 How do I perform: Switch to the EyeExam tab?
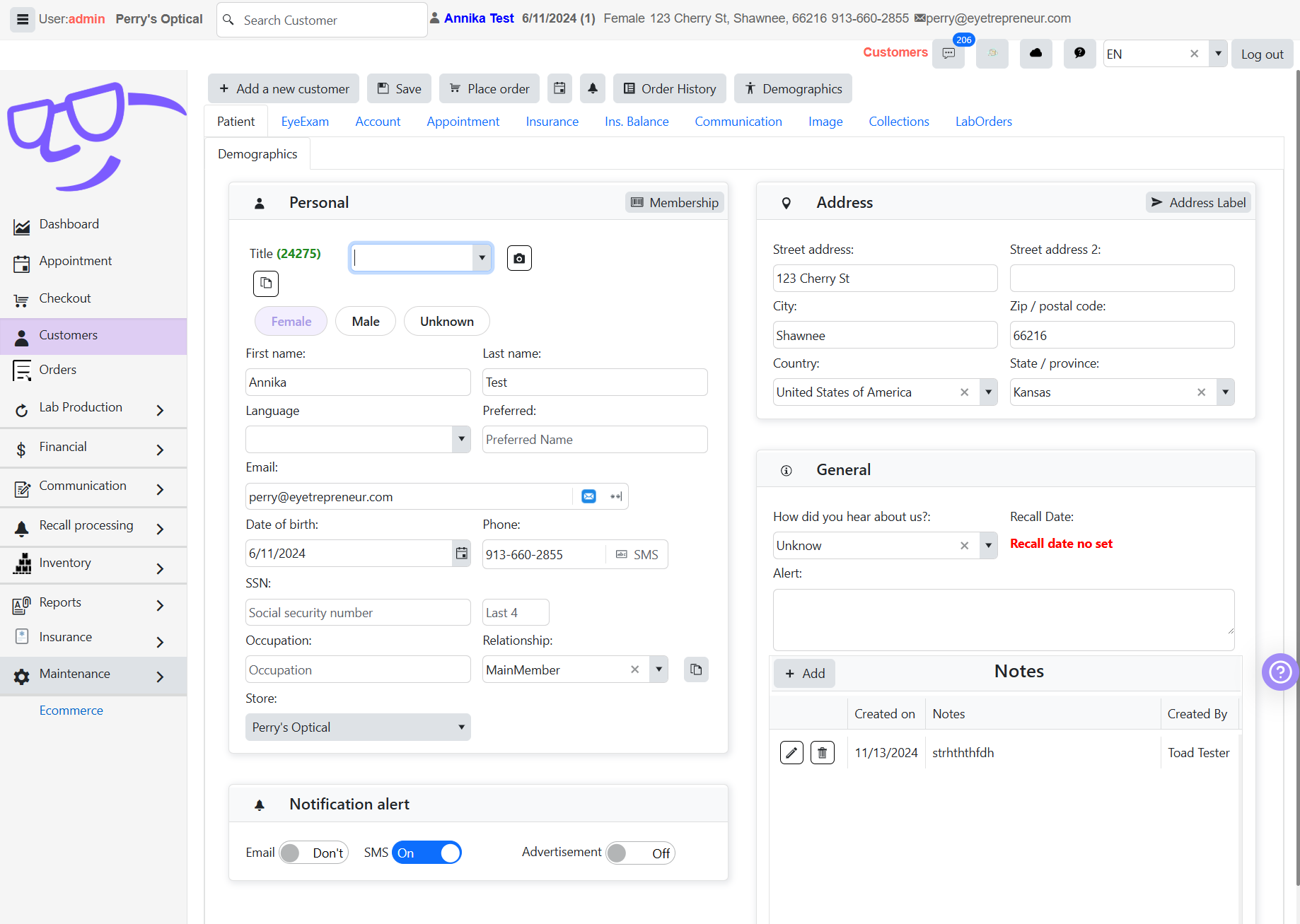point(305,122)
